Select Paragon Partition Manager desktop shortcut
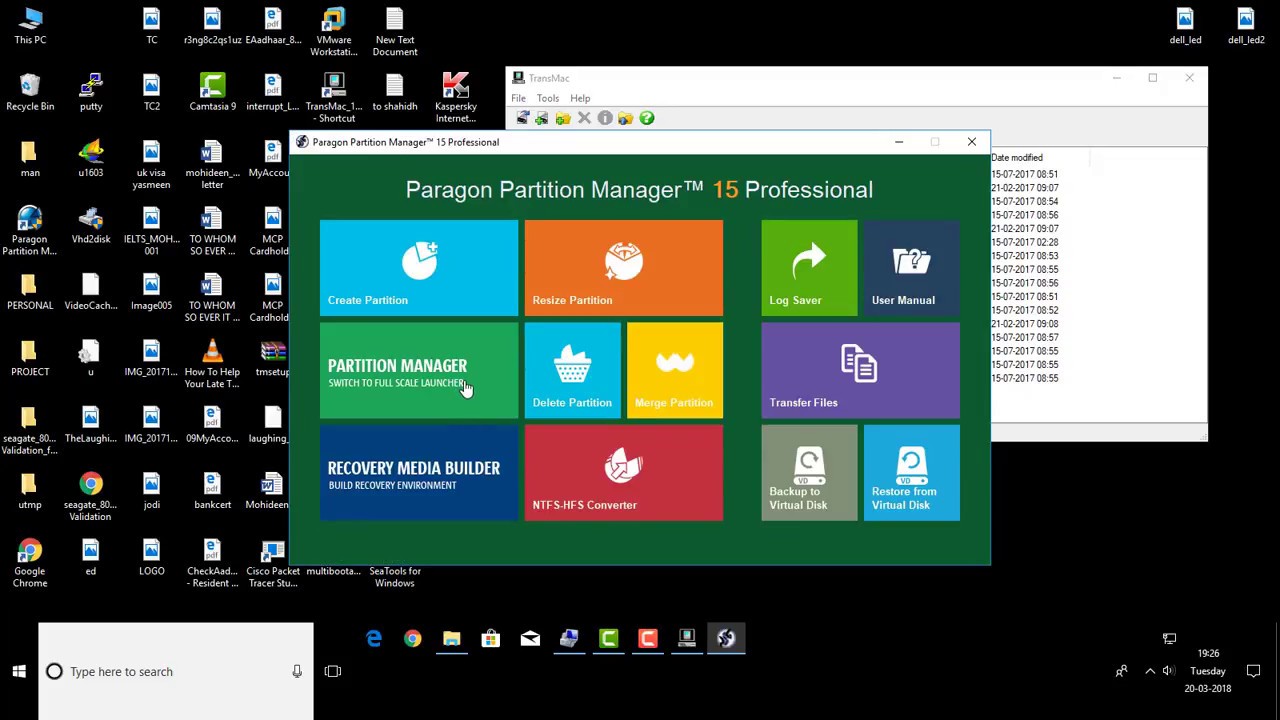The image size is (1280, 720). click(x=30, y=231)
